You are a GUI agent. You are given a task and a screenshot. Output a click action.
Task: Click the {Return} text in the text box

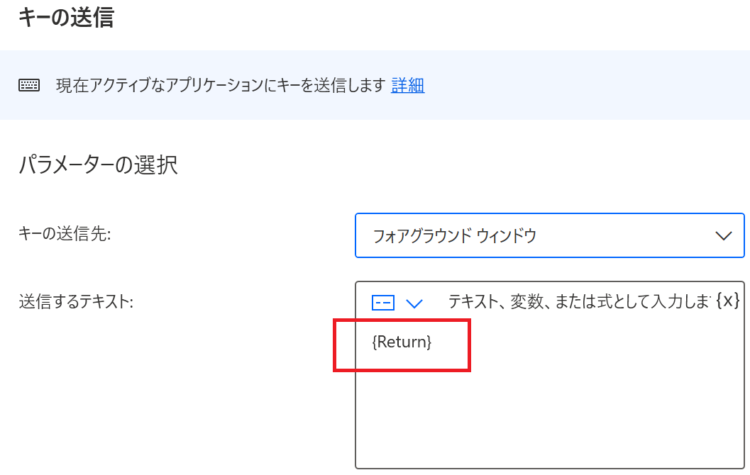pos(401,342)
